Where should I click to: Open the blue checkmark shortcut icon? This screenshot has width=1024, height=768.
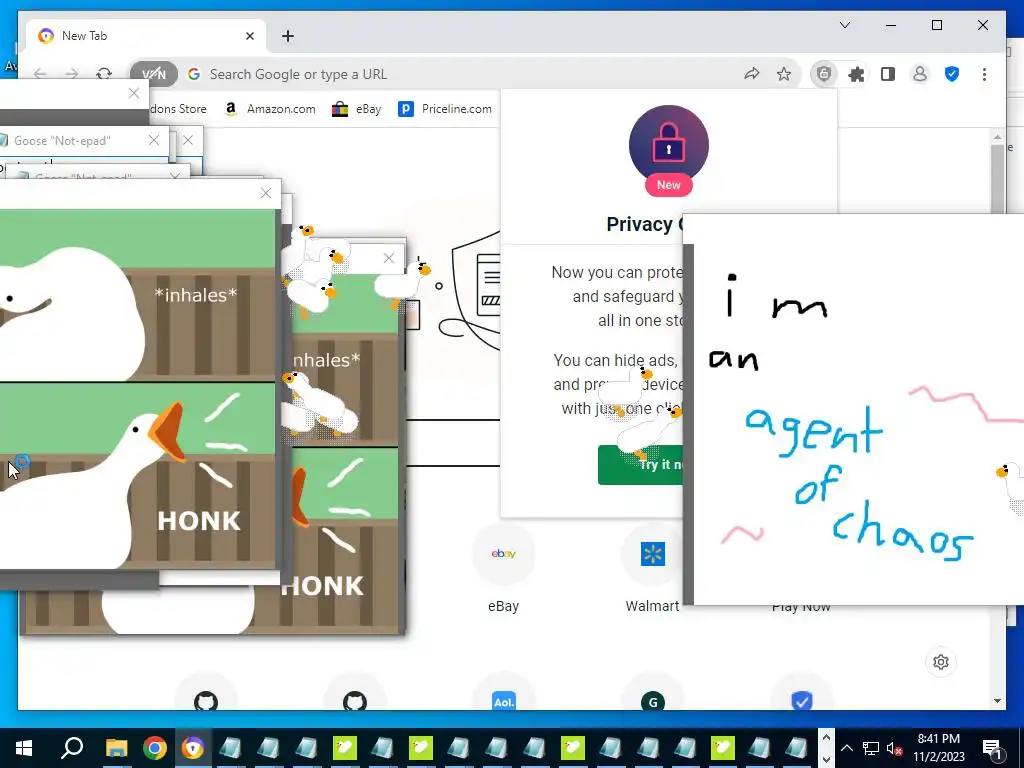[801, 701]
